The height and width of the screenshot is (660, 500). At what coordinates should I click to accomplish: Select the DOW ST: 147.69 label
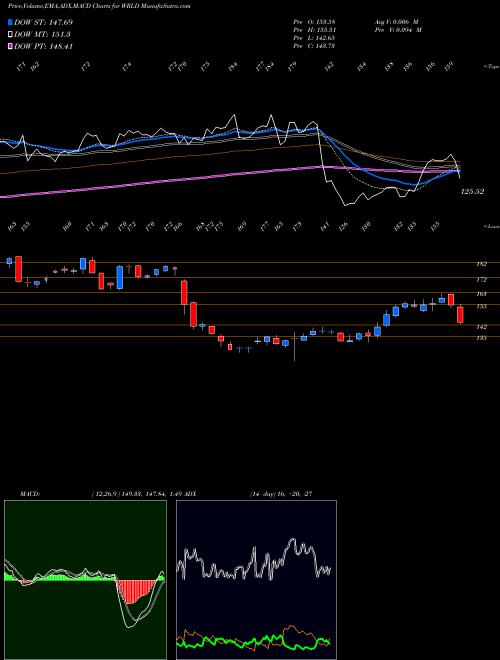coord(43,22)
